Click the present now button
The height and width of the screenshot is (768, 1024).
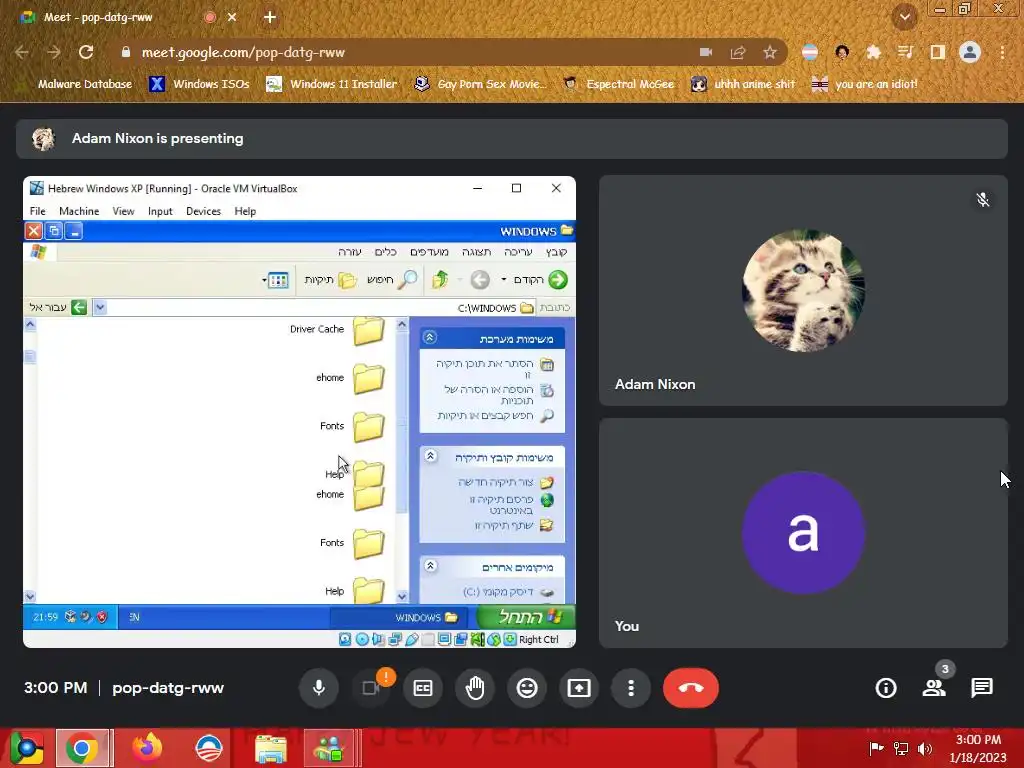point(579,688)
